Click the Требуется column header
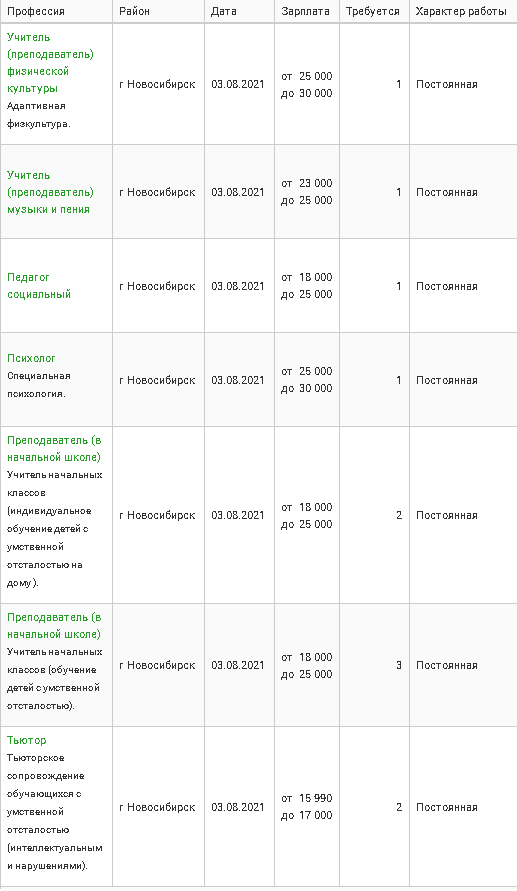 click(373, 11)
